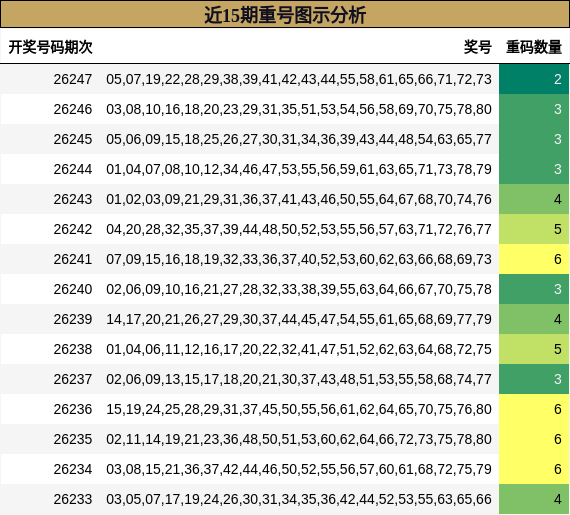Image resolution: width=570 pixels, height=515 pixels.
Task: Select period number 26234
Action: click(73, 469)
